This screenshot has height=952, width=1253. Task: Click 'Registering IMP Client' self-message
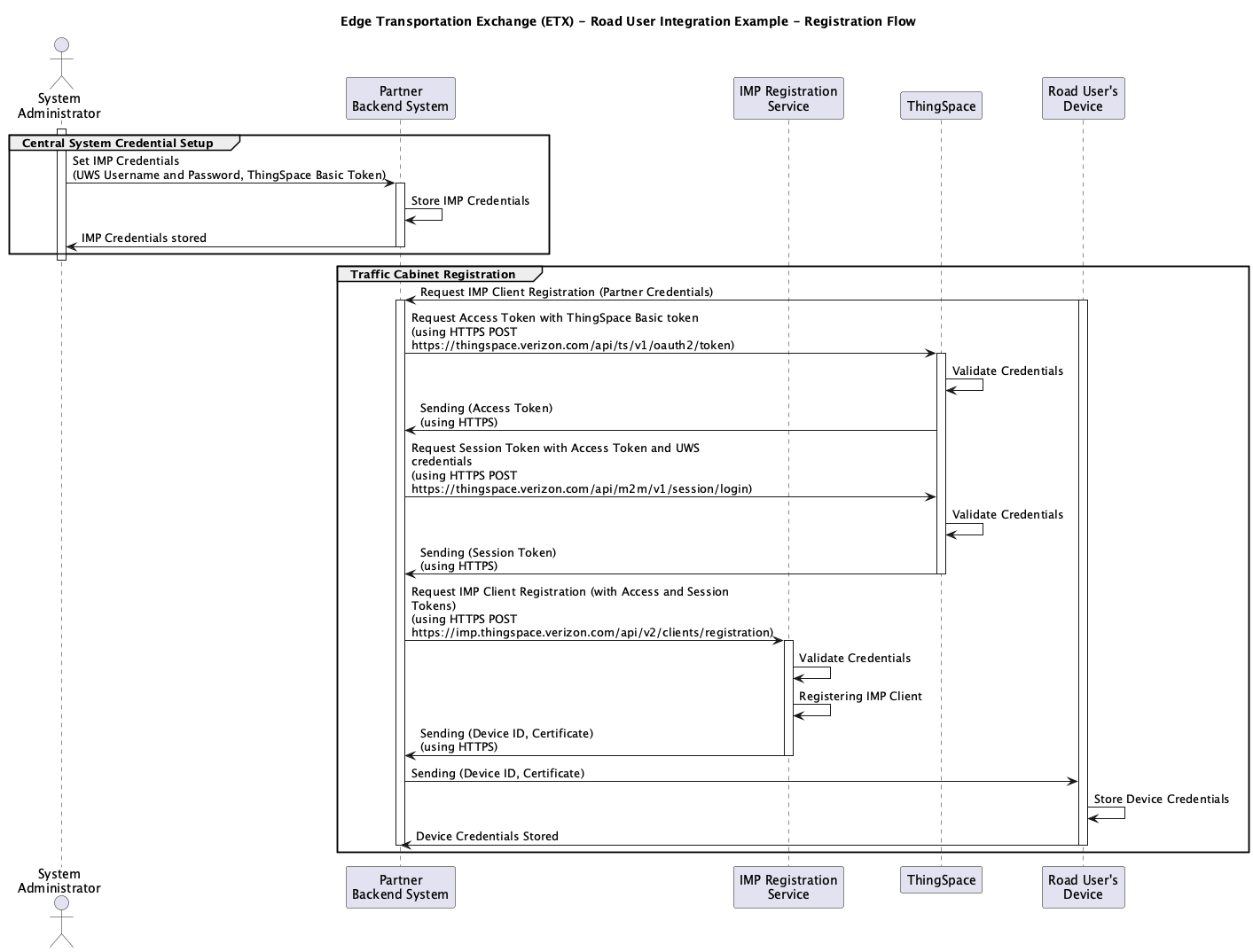(860, 696)
